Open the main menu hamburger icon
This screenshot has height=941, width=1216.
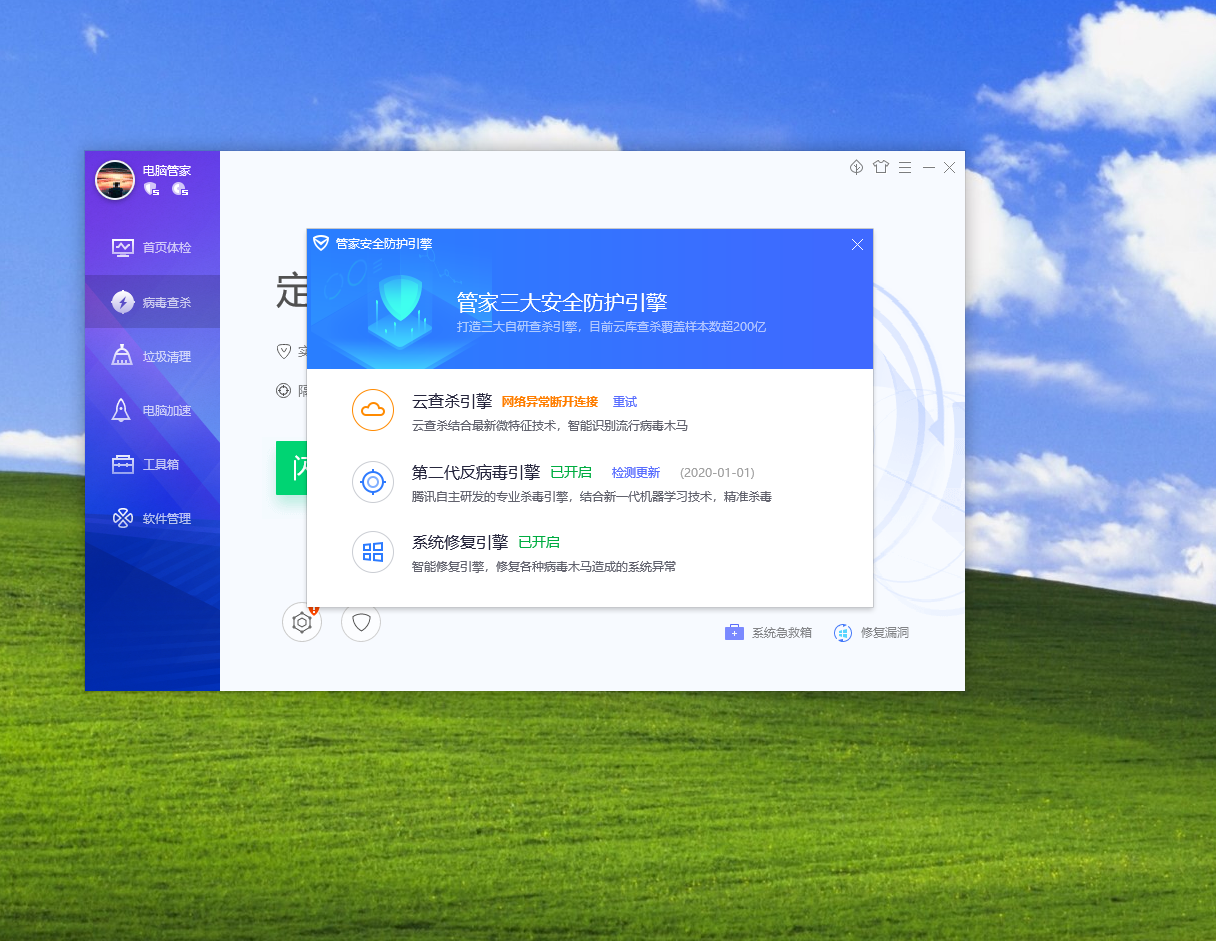[x=905, y=167]
